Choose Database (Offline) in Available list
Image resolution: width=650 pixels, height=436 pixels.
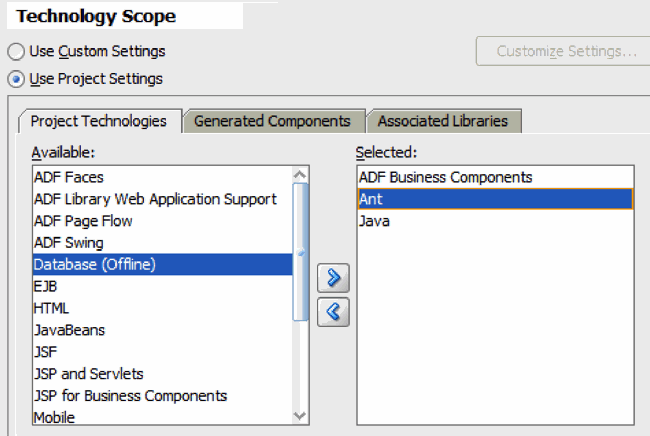[x=95, y=265]
